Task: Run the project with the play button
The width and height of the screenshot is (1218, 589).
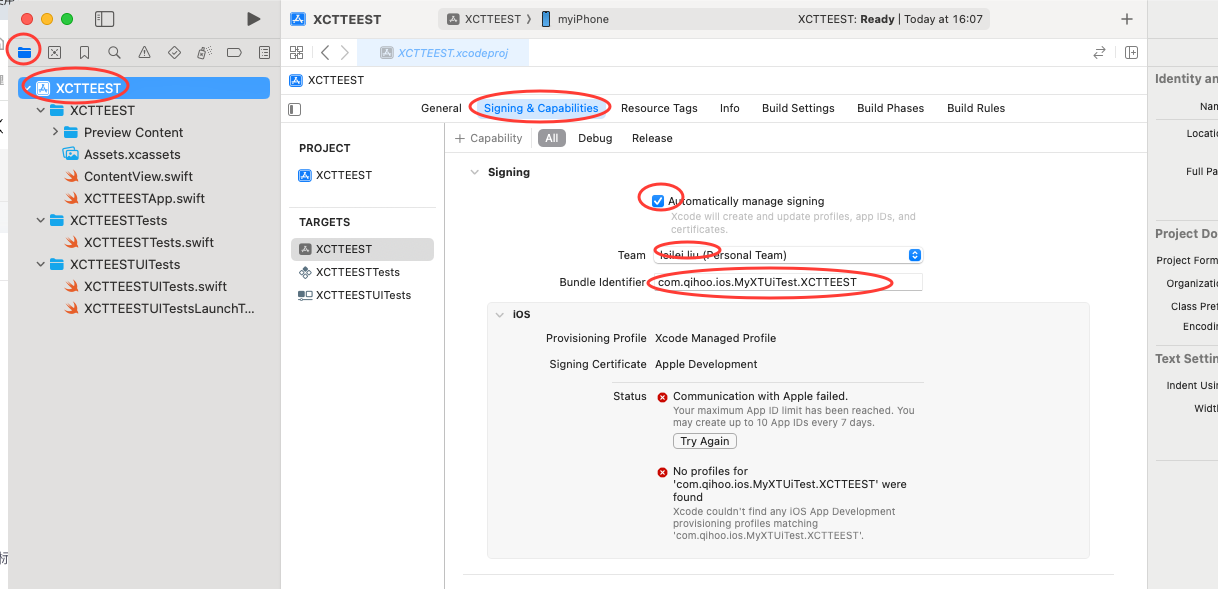Action: coord(253,19)
